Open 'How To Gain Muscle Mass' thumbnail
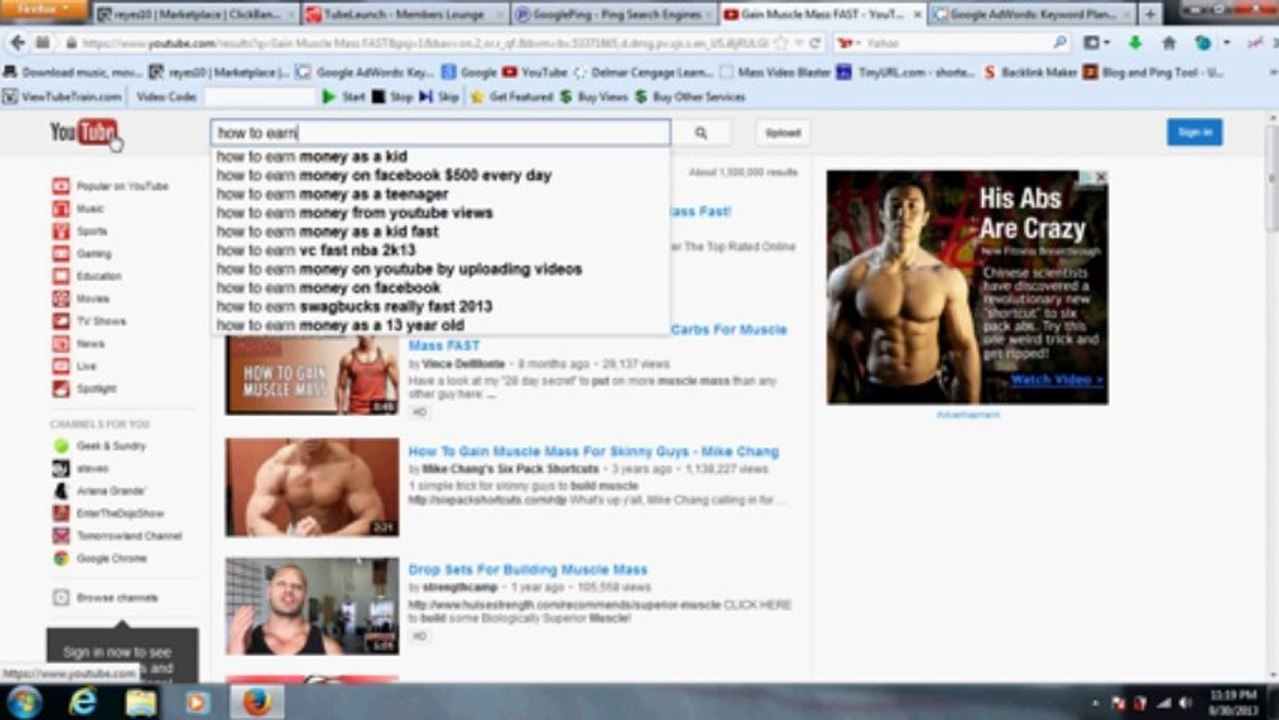The image size is (1279, 720). 312,374
